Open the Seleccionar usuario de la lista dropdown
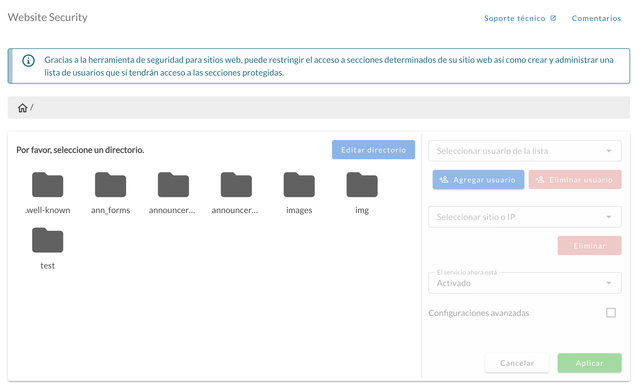Screen dimensions: 640x392 point(525,151)
